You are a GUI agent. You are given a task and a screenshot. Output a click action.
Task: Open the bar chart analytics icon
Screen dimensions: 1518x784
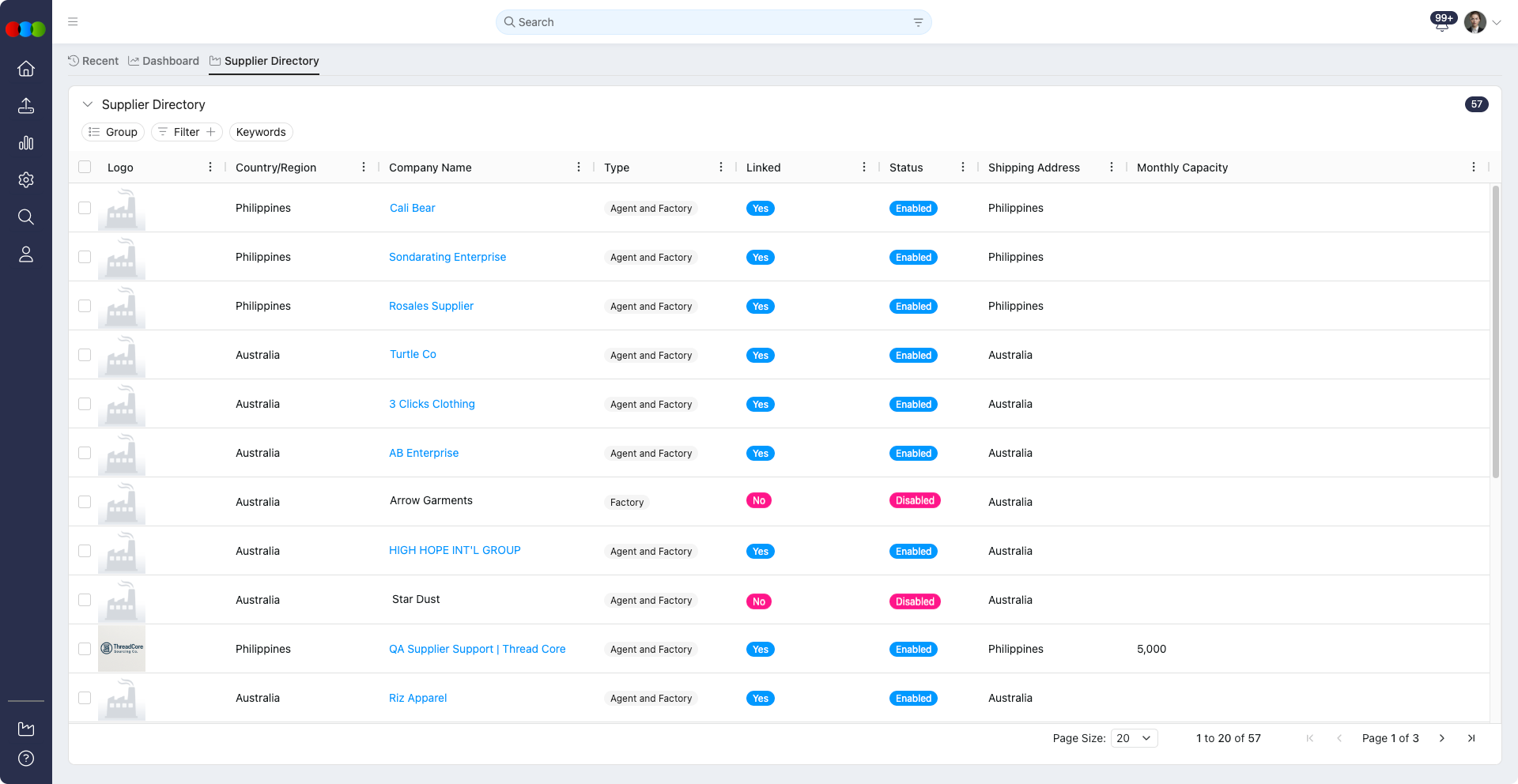tap(26, 143)
